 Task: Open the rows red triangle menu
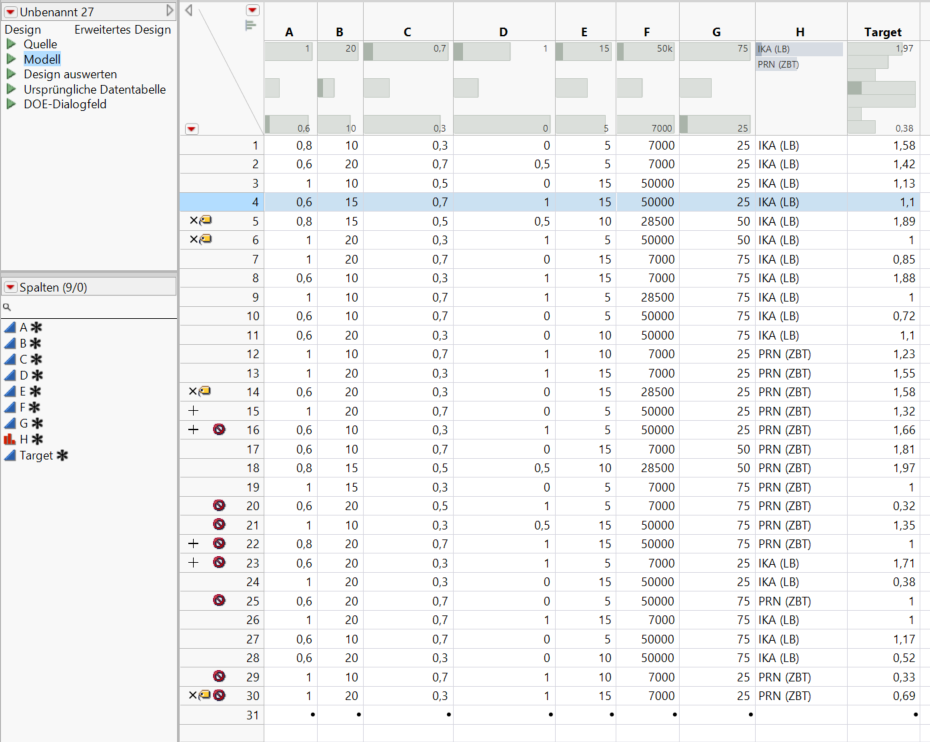tap(192, 128)
